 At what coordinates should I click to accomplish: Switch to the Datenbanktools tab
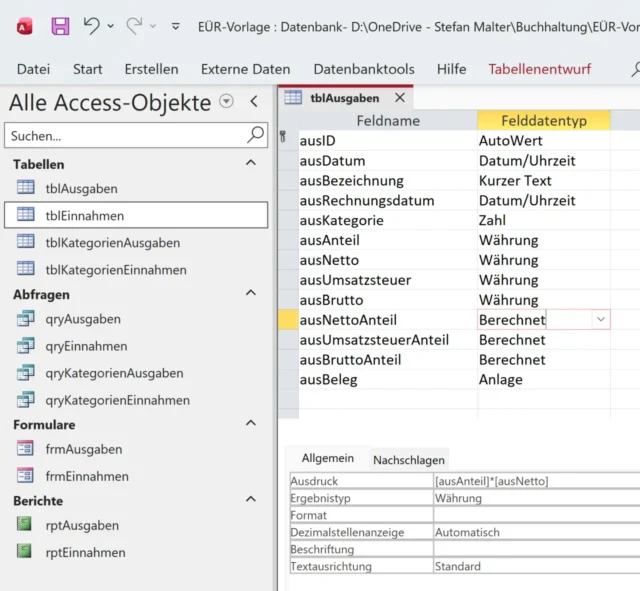point(364,69)
